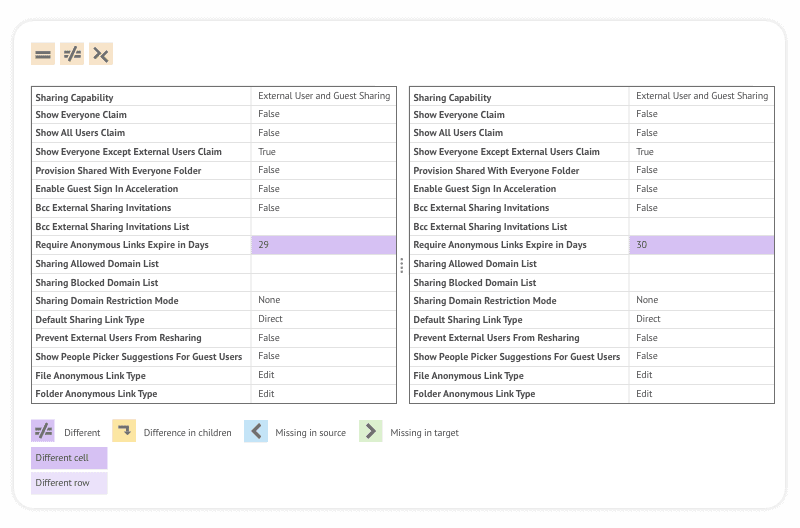The width and height of the screenshot is (800, 528).
Task: Click External User and Guest Sharing value right
Action: click(702, 96)
